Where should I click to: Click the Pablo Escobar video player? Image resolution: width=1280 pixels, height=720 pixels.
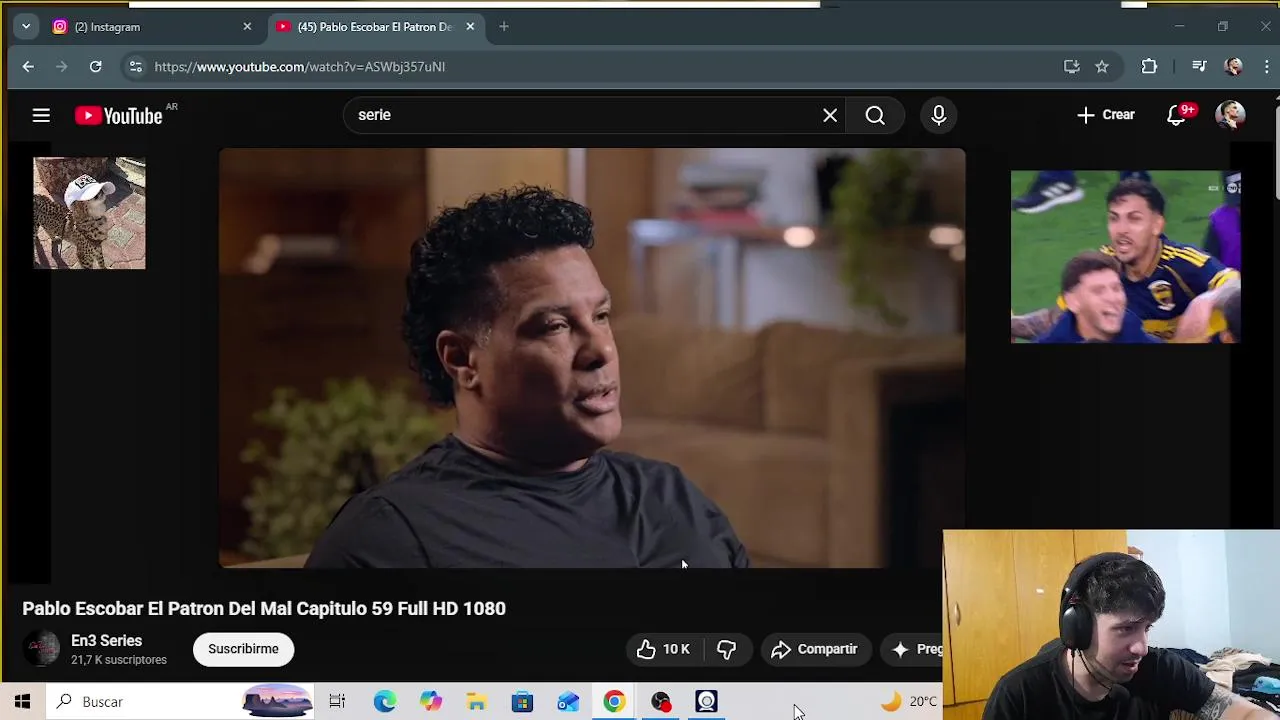pos(592,358)
